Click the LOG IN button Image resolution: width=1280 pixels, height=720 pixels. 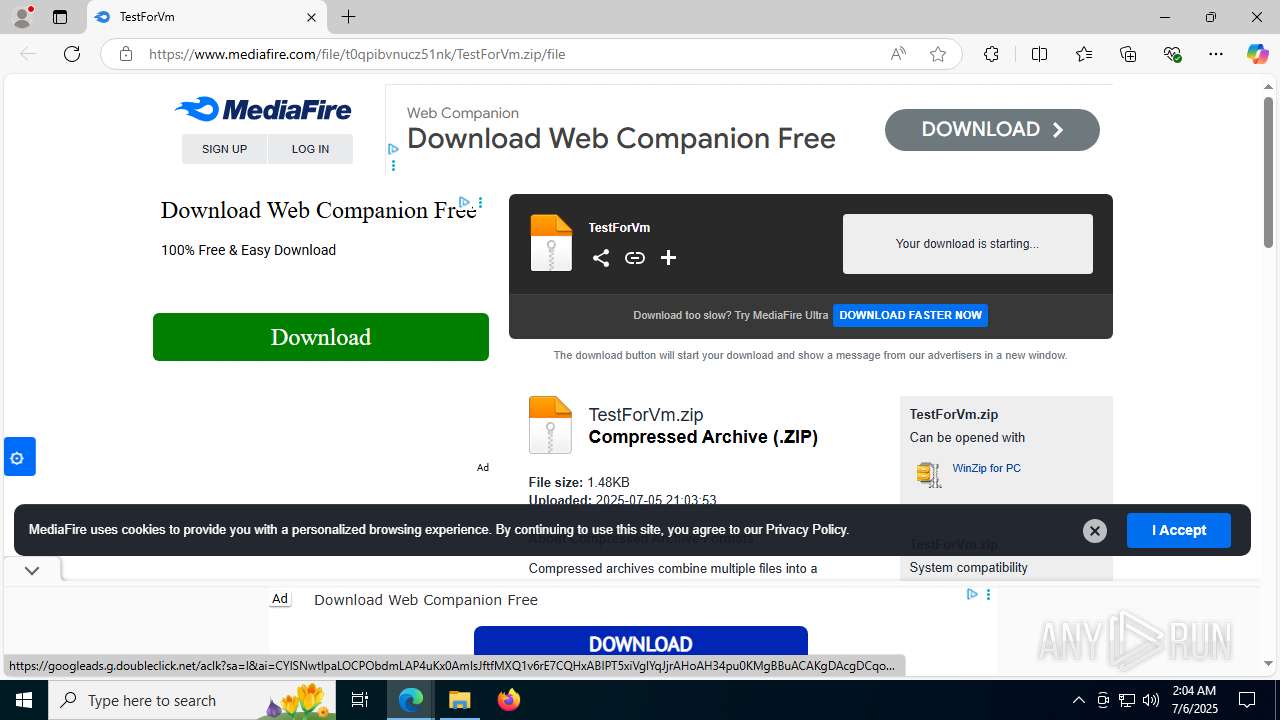[310, 149]
